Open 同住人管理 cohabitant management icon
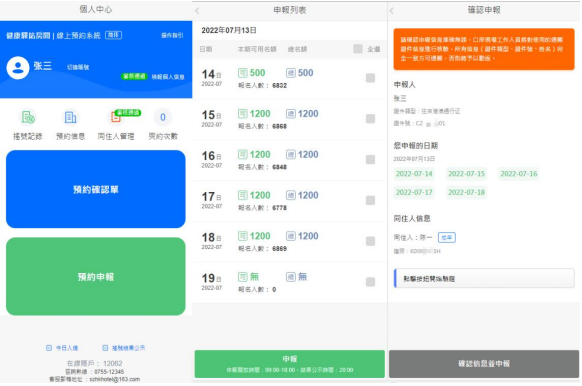This screenshot has height=386, width=582. 116,117
